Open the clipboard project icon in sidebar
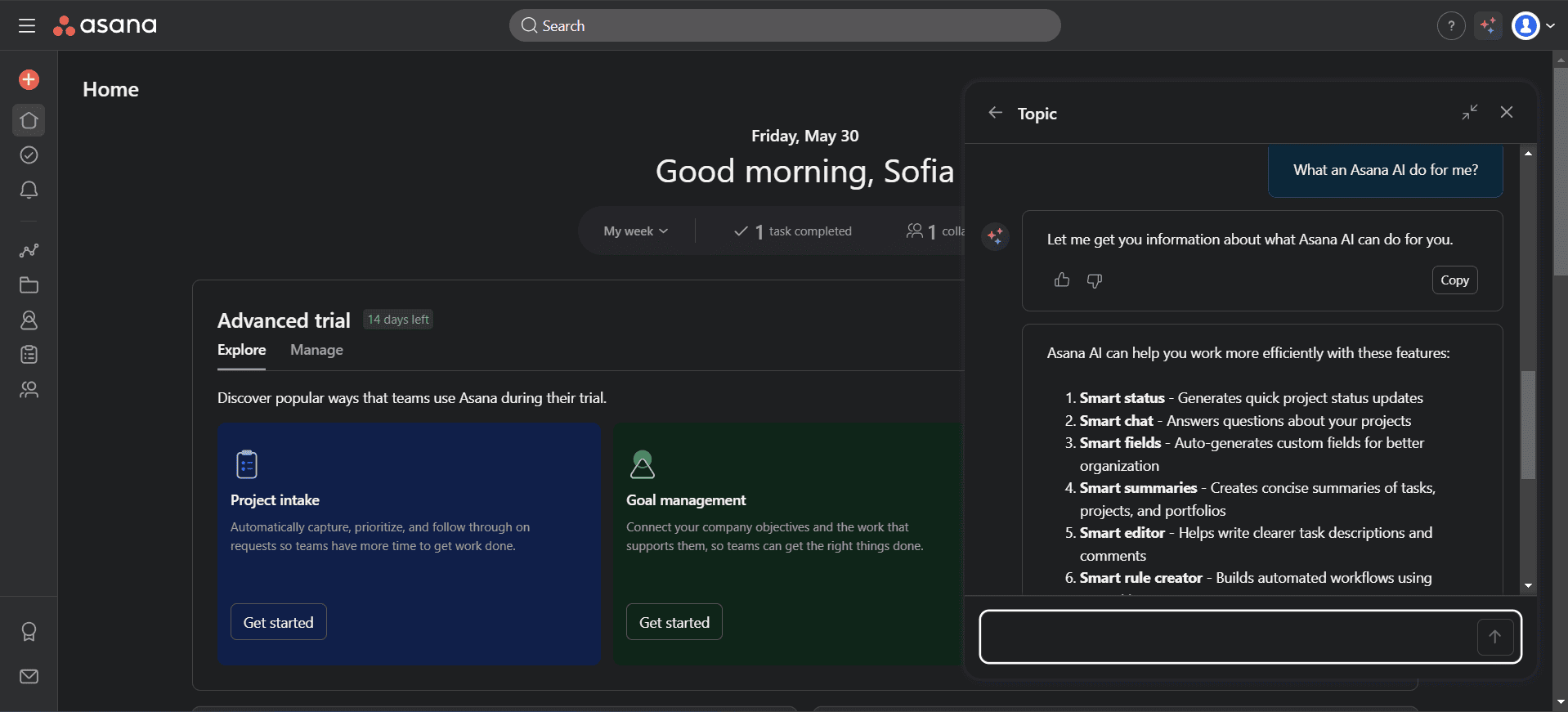1568x712 pixels. click(x=29, y=355)
